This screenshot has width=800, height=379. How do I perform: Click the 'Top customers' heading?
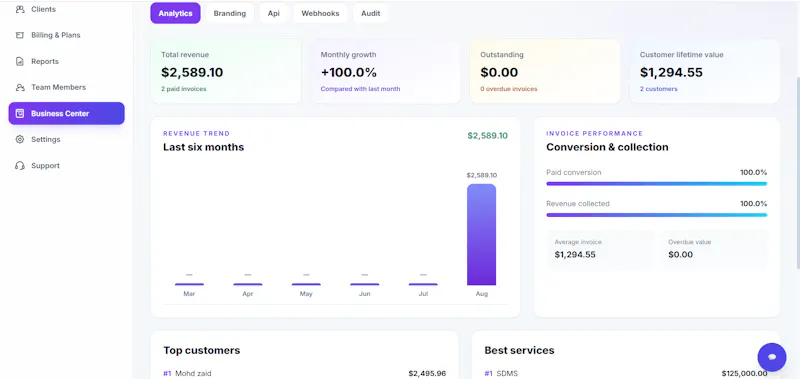(202, 350)
